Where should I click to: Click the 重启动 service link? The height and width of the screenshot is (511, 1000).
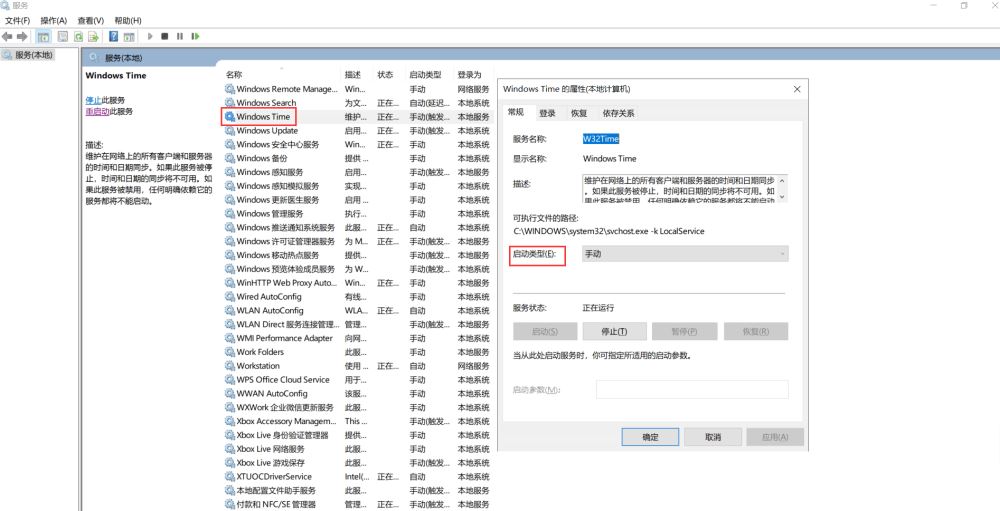point(97,111)
